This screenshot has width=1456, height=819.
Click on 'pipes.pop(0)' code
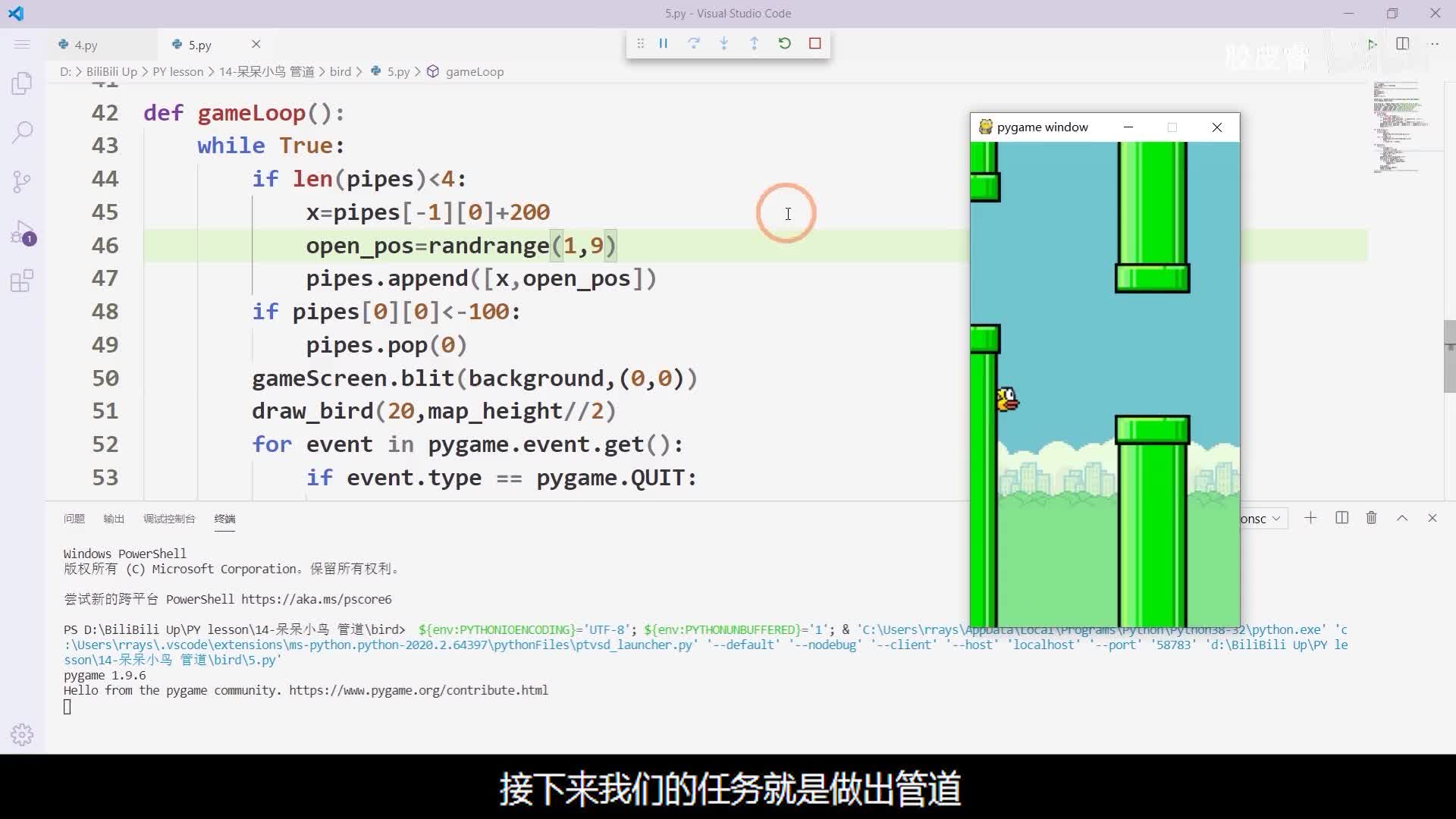click(386, 345)
